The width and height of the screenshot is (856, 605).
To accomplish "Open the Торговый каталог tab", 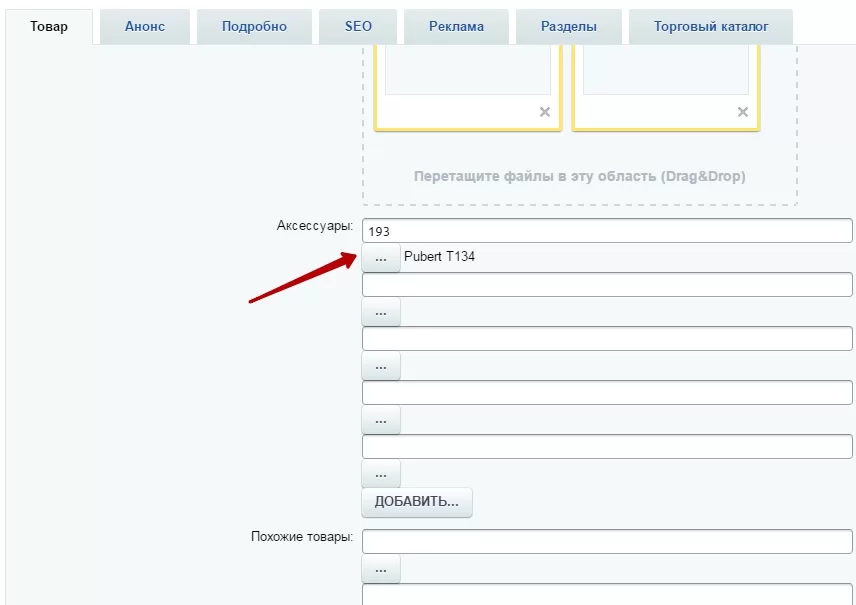I will pos(711,26).
